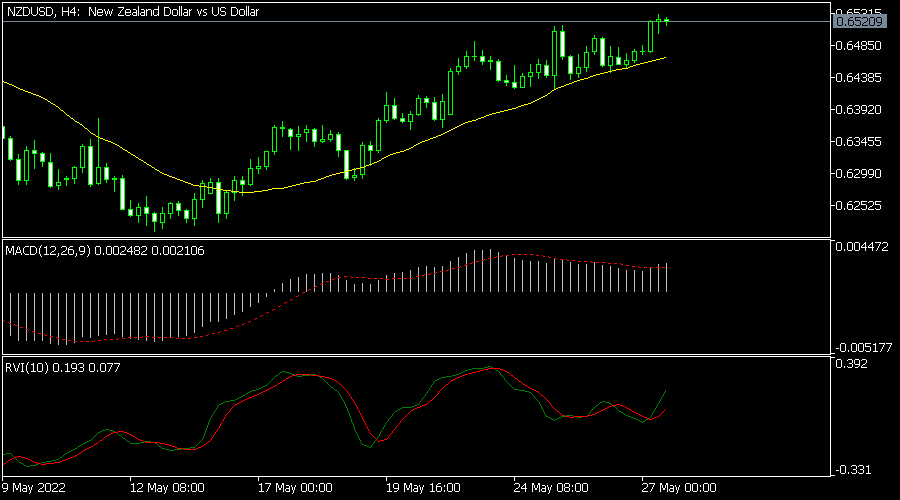Click the NZDUSD, H4 chart title text
Screen dimensions: 900x500
(x=133, y=11)
